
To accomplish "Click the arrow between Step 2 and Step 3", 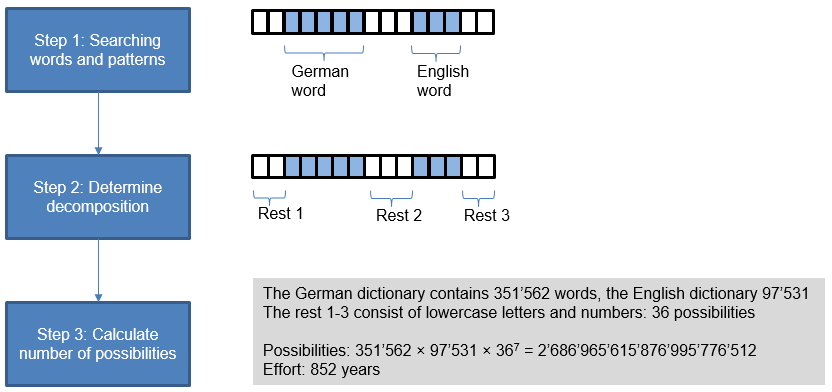I will (x=98, y=271).
